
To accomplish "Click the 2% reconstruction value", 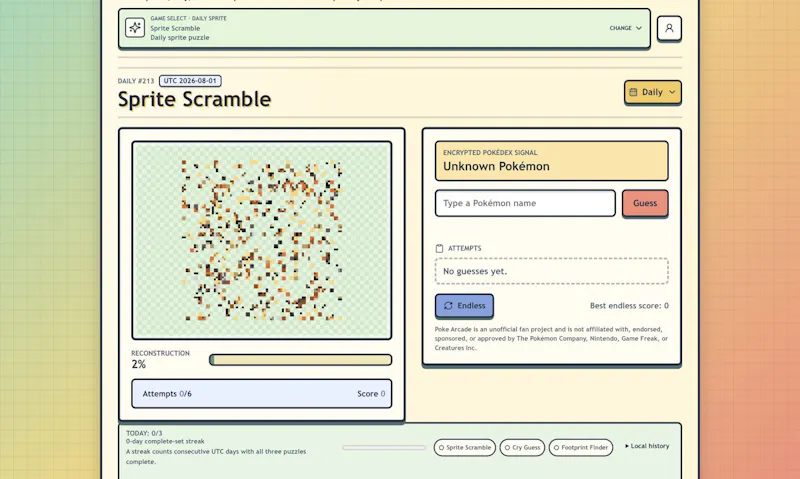I will [138, 364].
